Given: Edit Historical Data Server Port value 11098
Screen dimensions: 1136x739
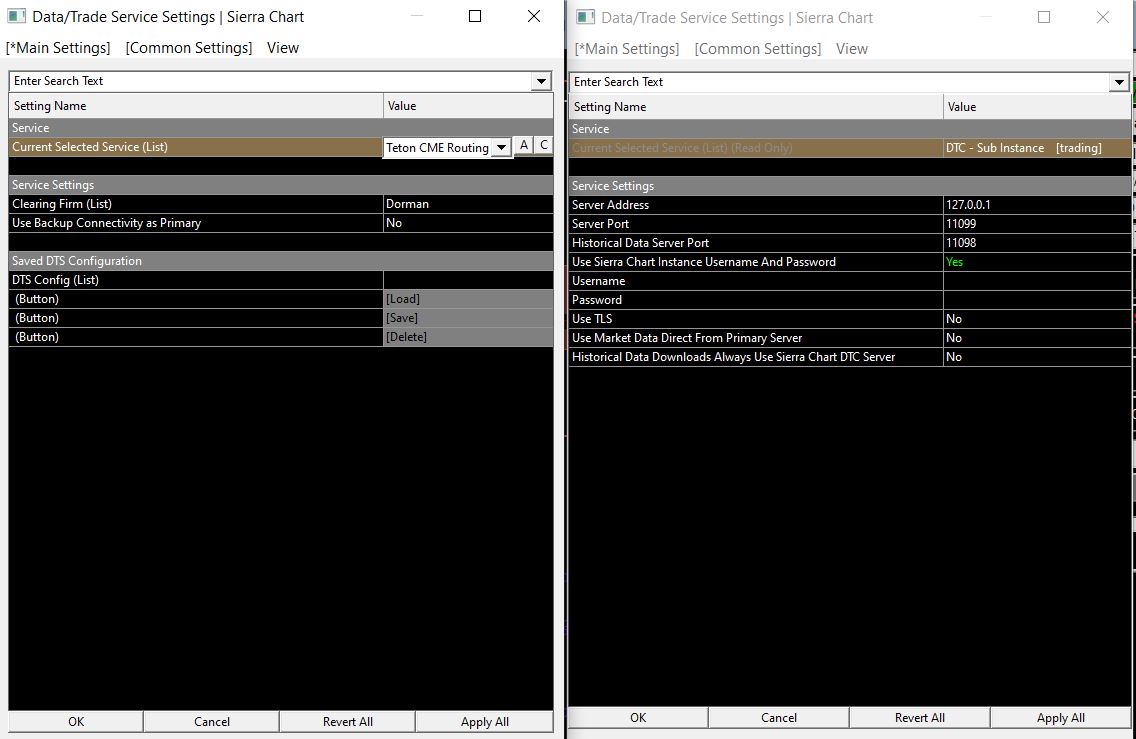Looking at the screenshot, I should tap(1037, 243).
